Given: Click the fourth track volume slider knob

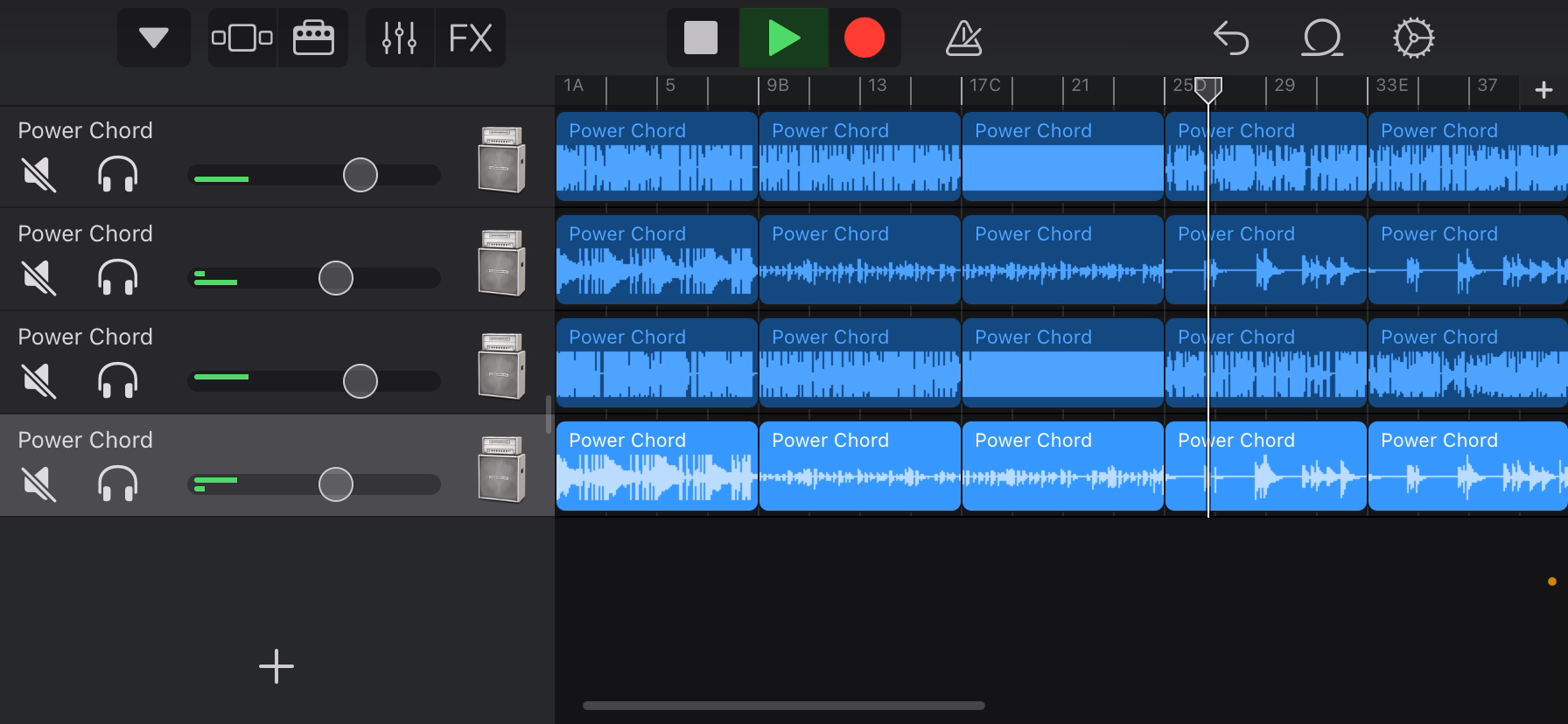Looking at the screenshot, I should [336, 484].
